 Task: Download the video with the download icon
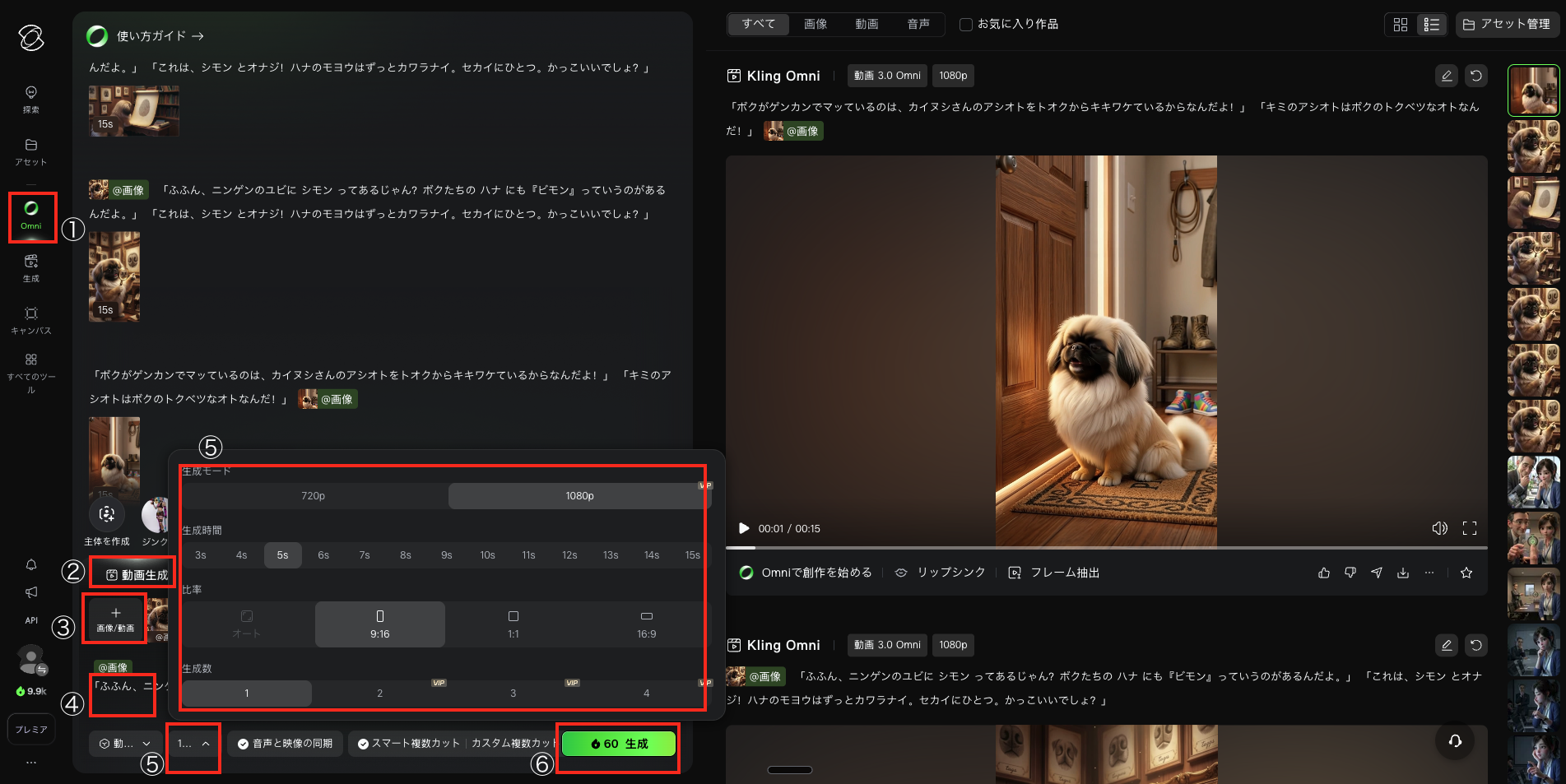click(1402, 573)
